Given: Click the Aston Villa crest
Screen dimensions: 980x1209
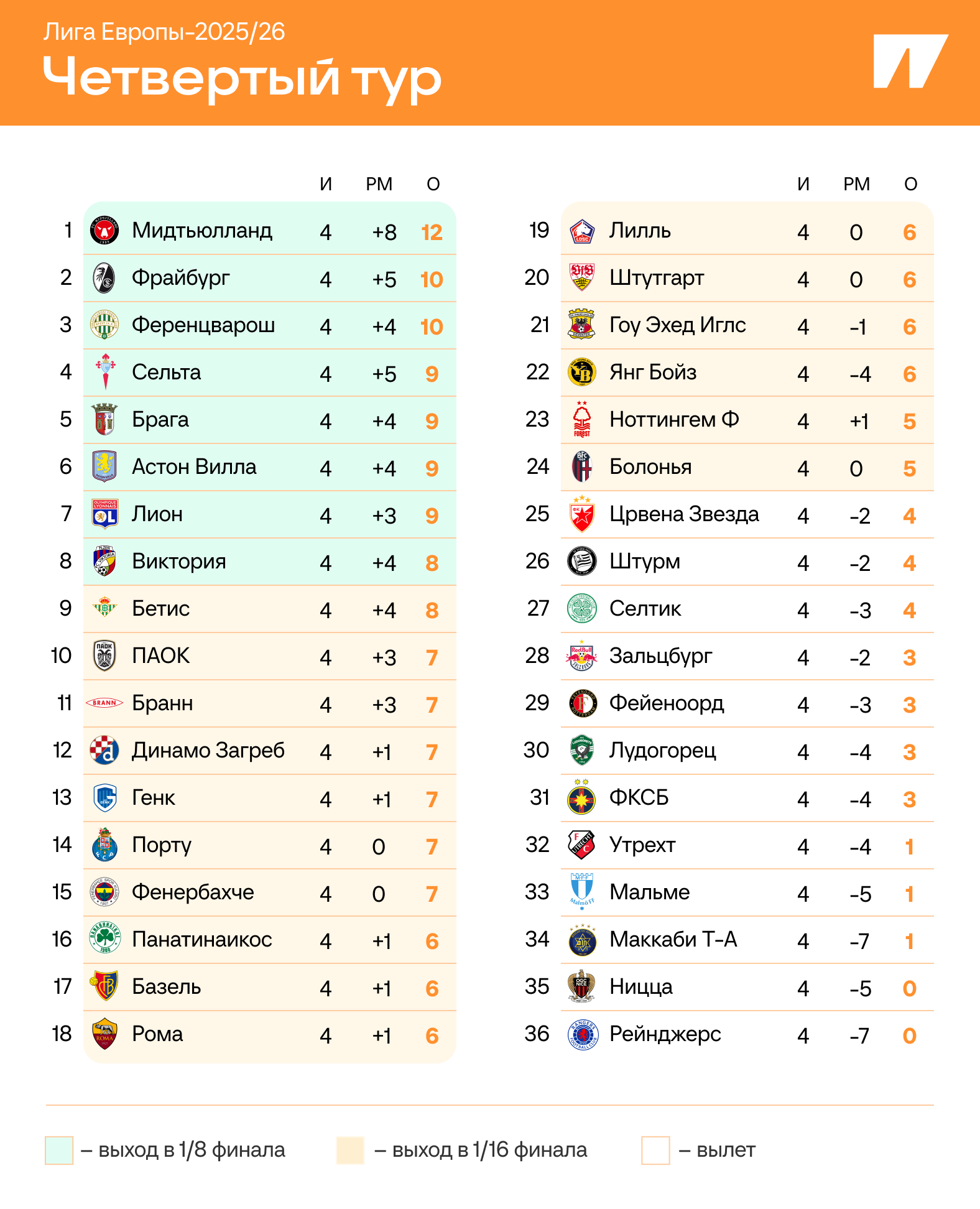Looking at the screenshot, I should coord(104,466).
